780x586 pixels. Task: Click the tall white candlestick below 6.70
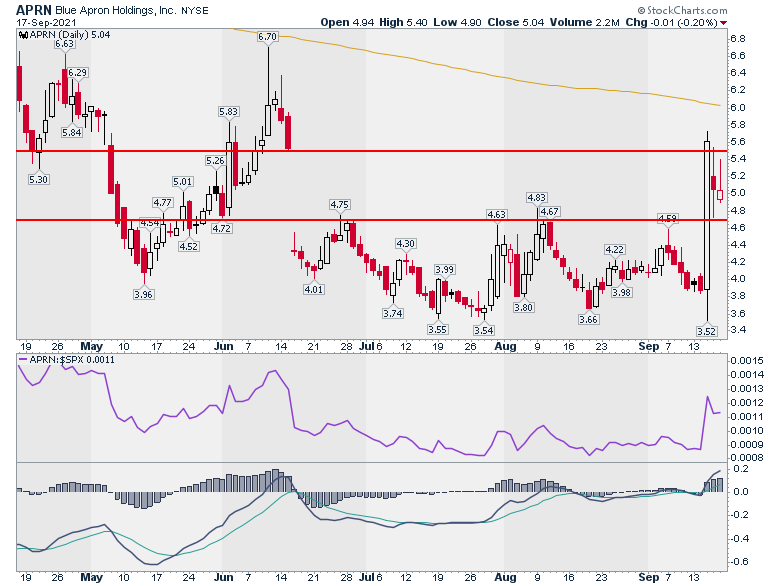tap(268, 120)
